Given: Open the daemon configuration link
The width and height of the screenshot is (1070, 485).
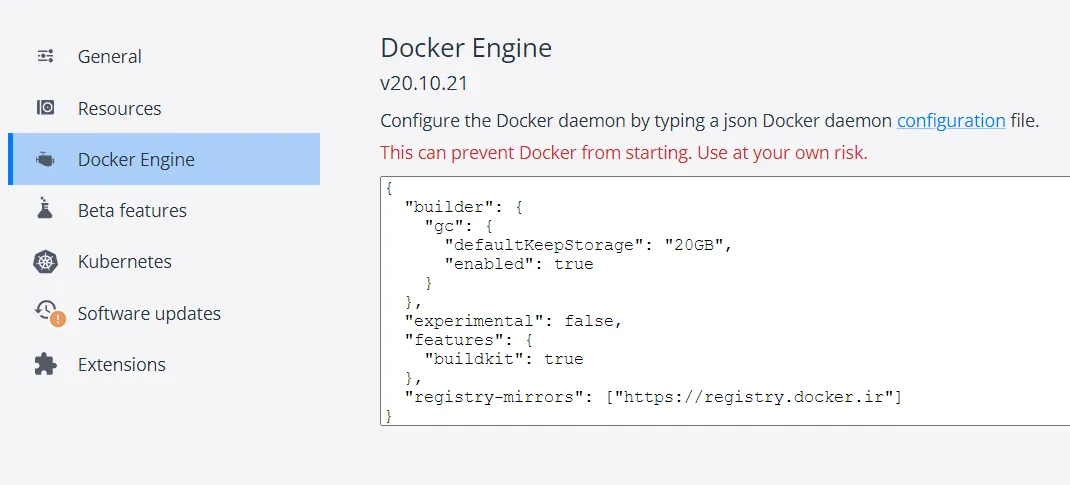Looking at the screenshot, I should click(x=950, y=121).
